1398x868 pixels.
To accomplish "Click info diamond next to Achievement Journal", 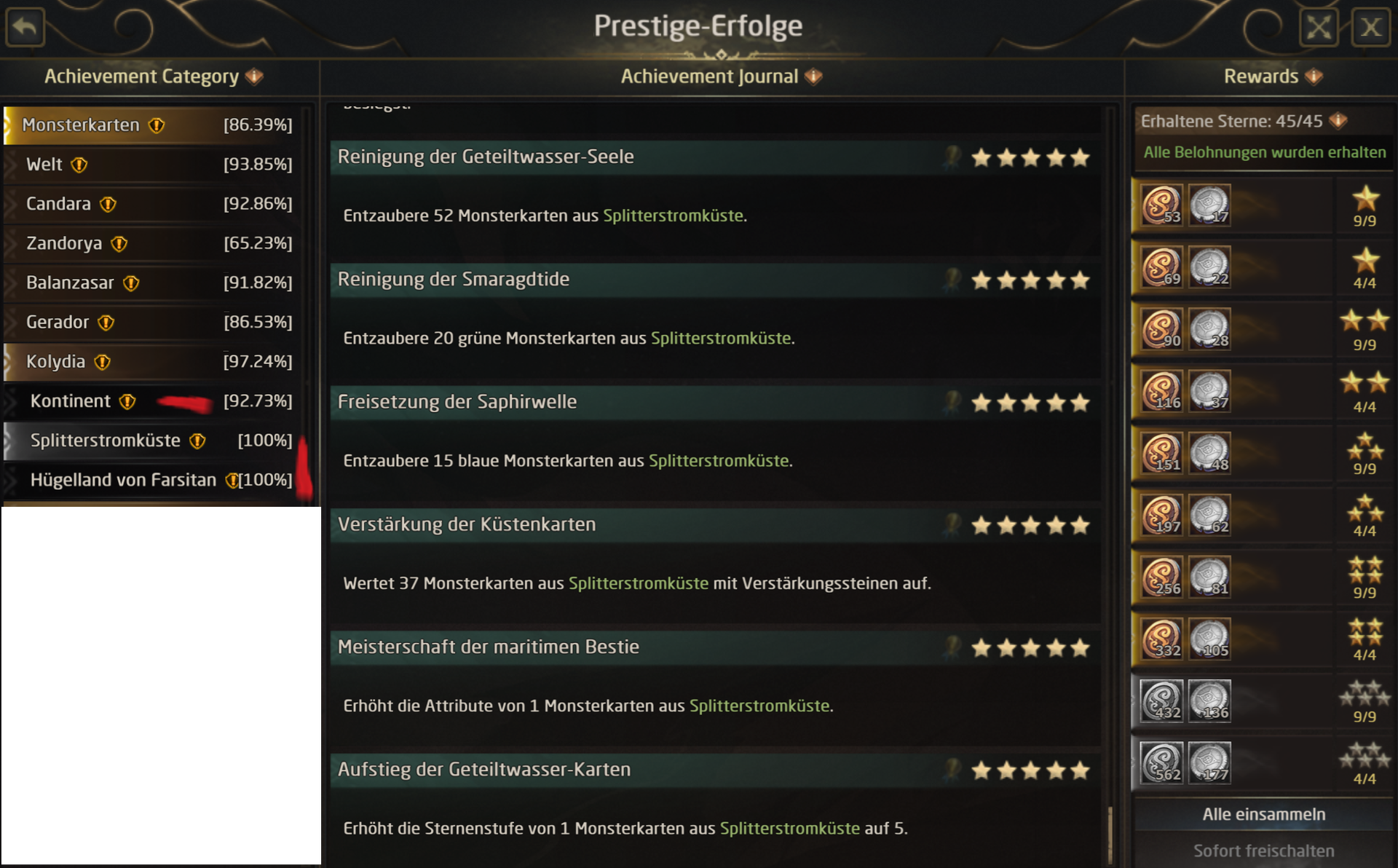I will point(813,76).
